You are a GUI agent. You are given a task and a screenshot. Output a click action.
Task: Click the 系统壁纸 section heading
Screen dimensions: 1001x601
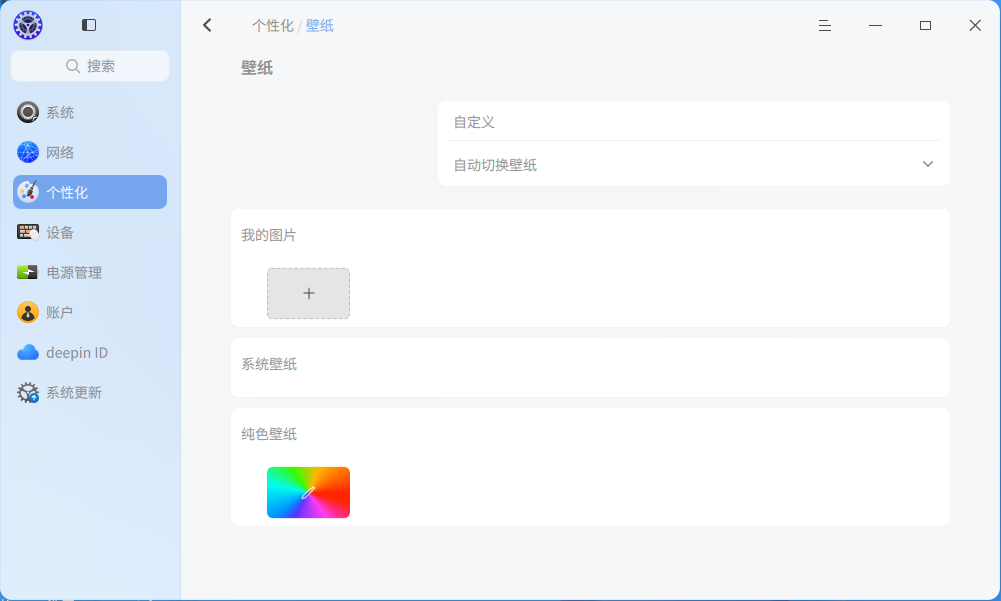click(x=269, y=364)
